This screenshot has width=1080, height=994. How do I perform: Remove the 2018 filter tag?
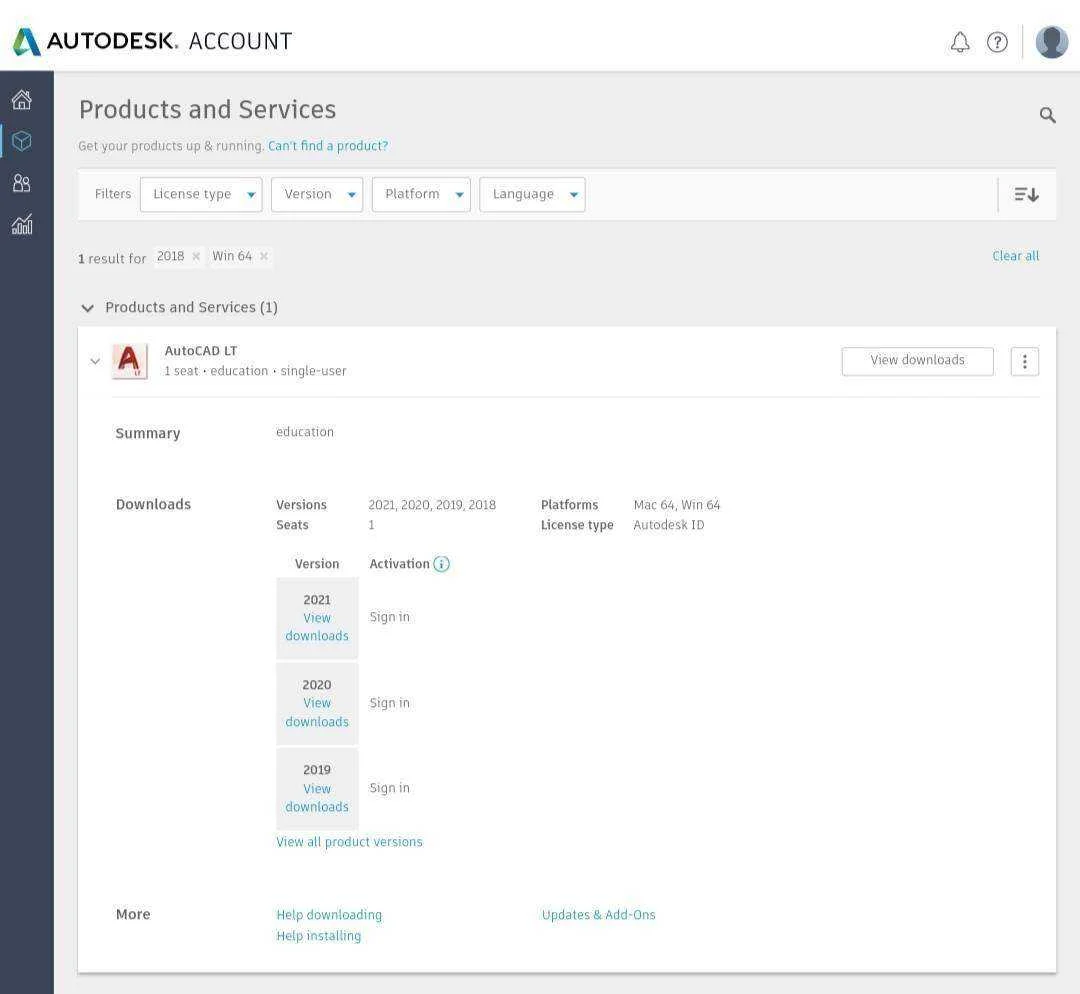click(196, 256)
